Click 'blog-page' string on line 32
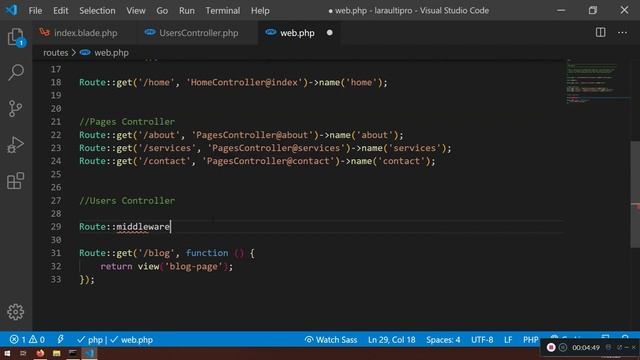 click(x=193, y=266)
